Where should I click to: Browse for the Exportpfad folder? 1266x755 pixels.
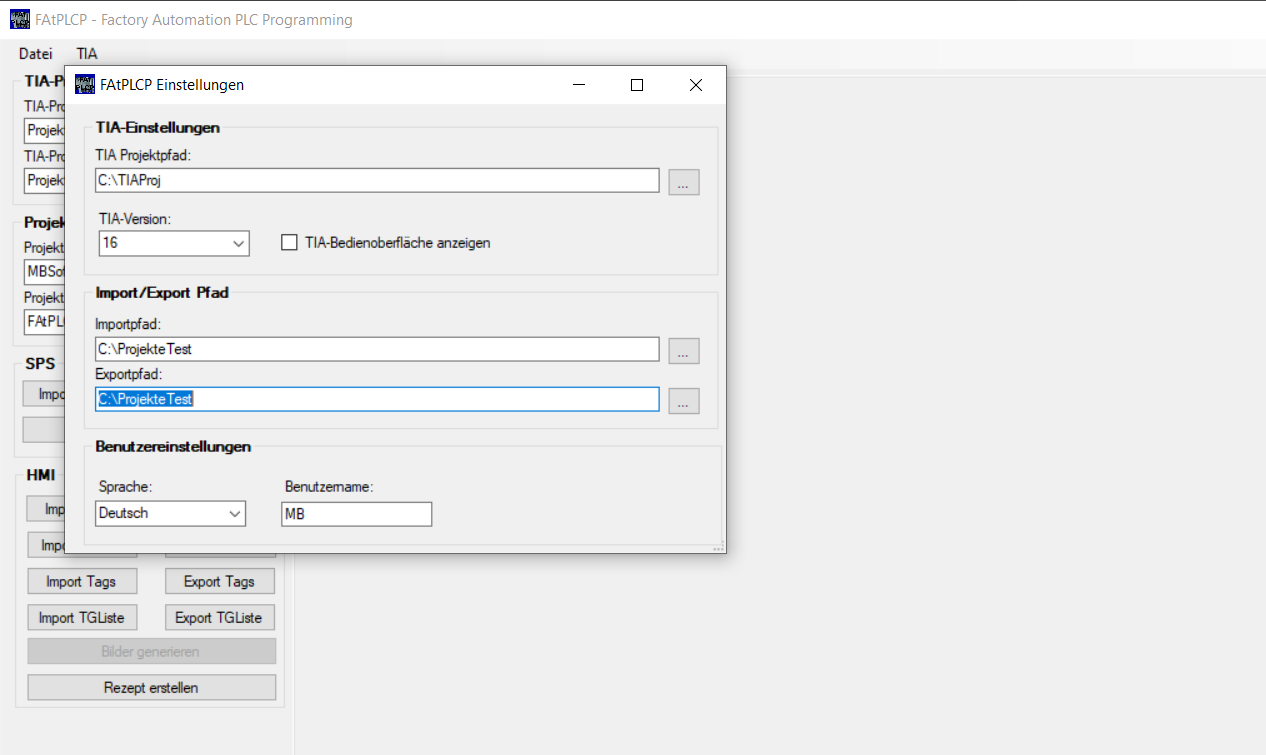pos(684,401)
